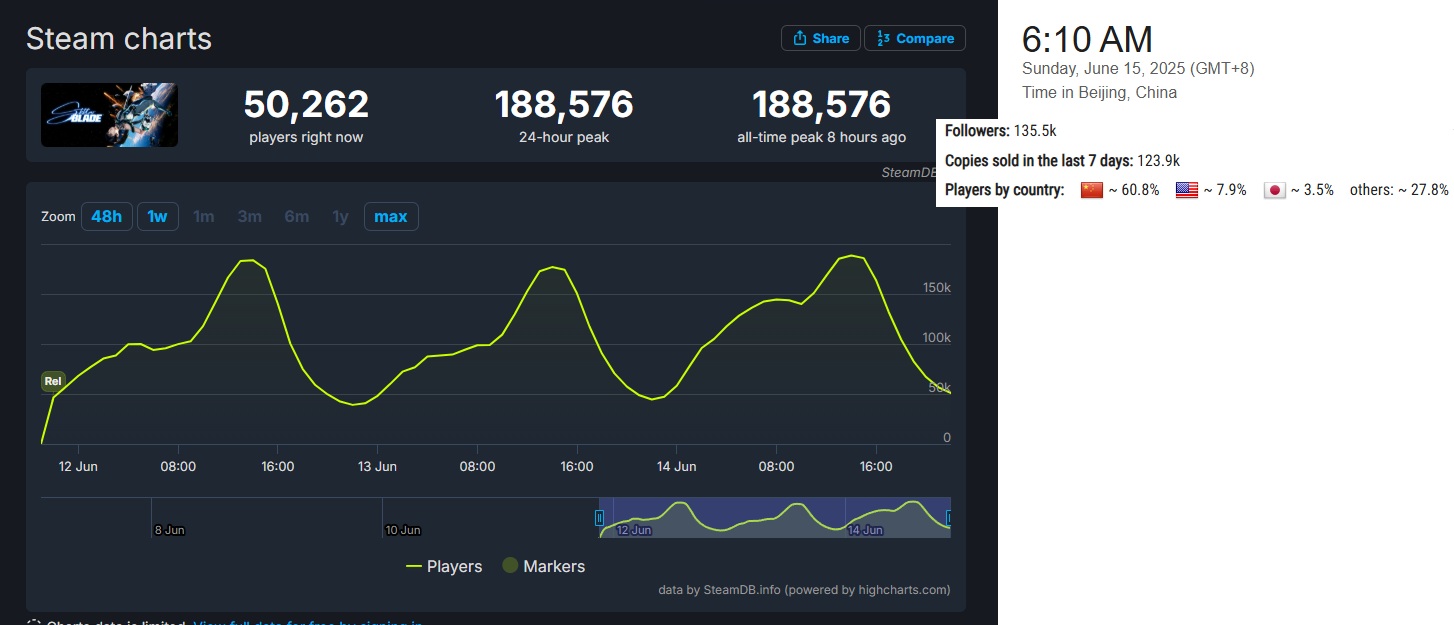Image resolution: width=1454 pixels, height=625 pixels.
Task: Click the 50,262 players right now figure
Action: (x=306, y=104)
